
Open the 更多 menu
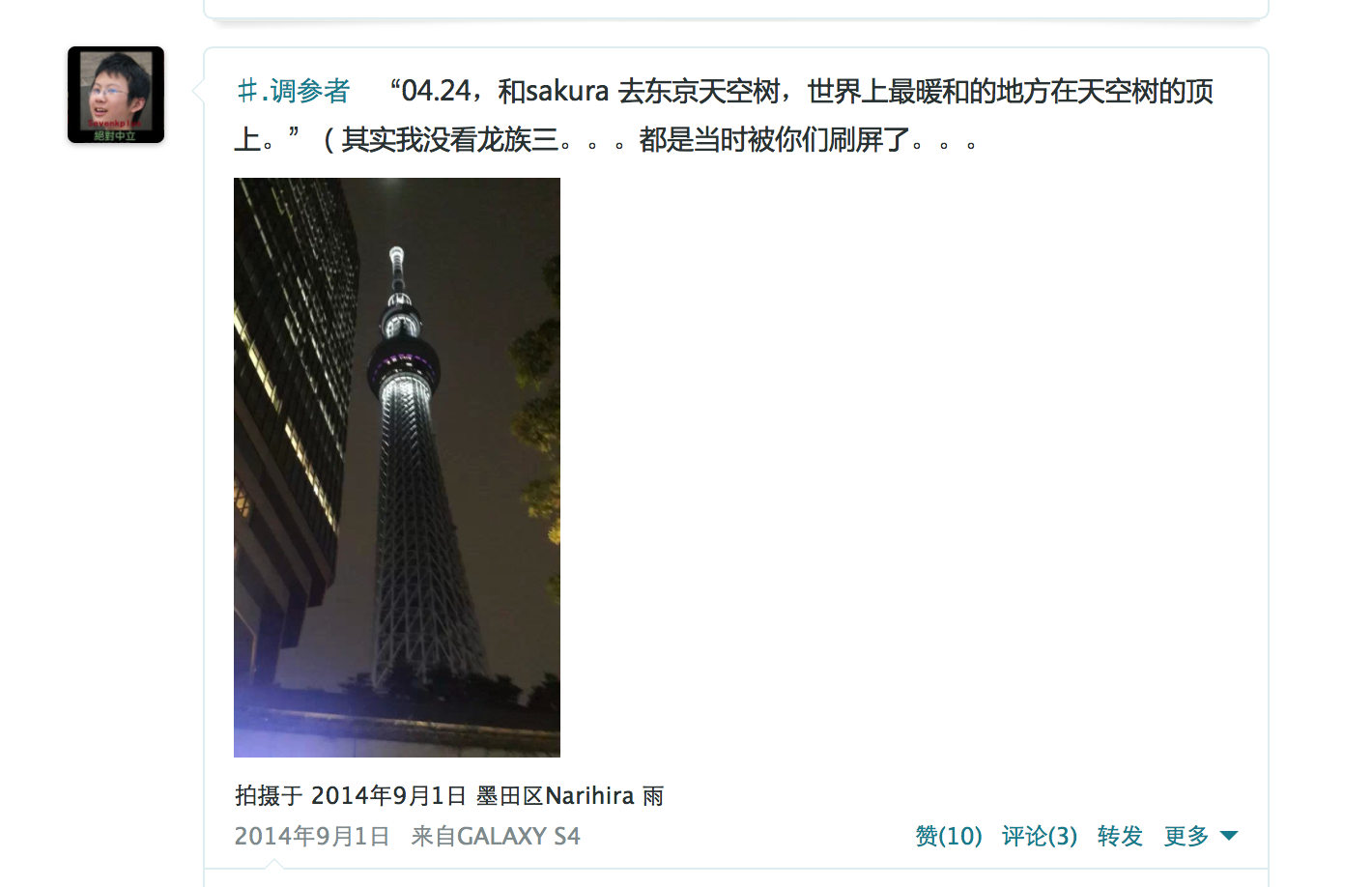point(1186,836)
